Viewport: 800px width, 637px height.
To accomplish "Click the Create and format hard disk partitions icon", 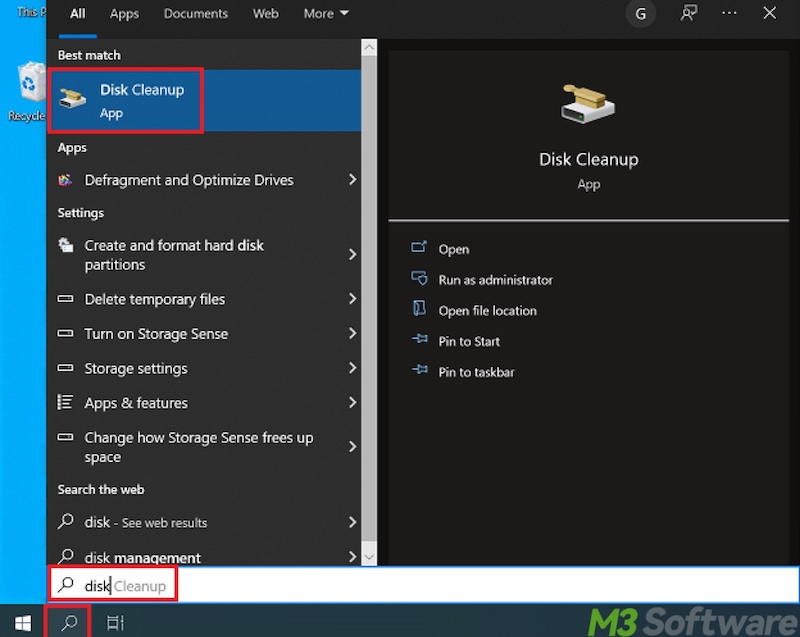I will [x=65, y=245].
